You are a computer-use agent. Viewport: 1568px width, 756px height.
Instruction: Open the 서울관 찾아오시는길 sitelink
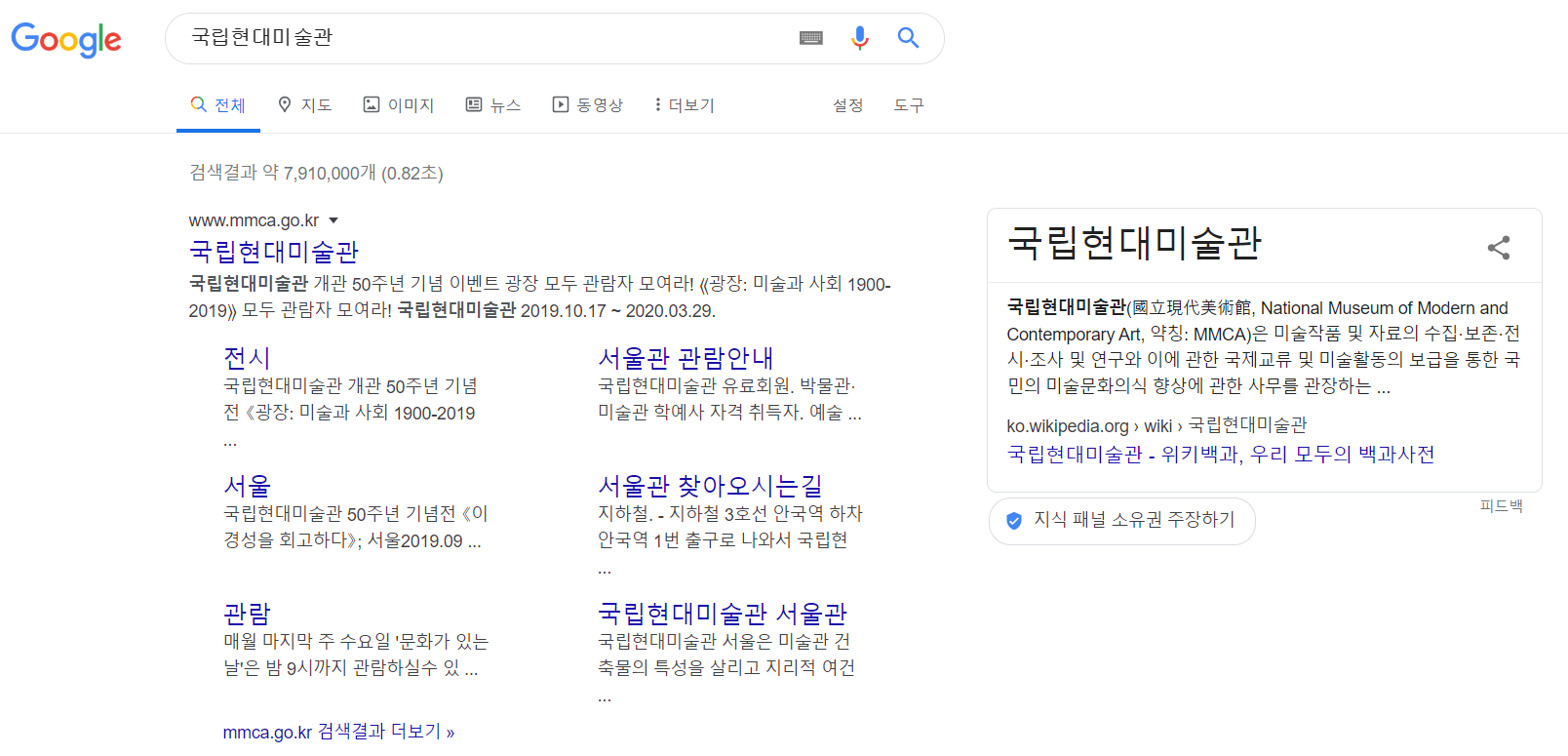tap(710, 486)
